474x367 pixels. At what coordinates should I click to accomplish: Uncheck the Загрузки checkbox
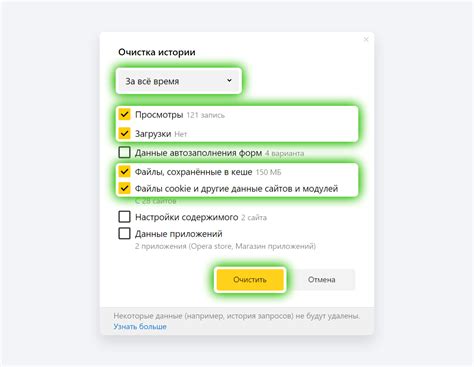coord(124,133)
